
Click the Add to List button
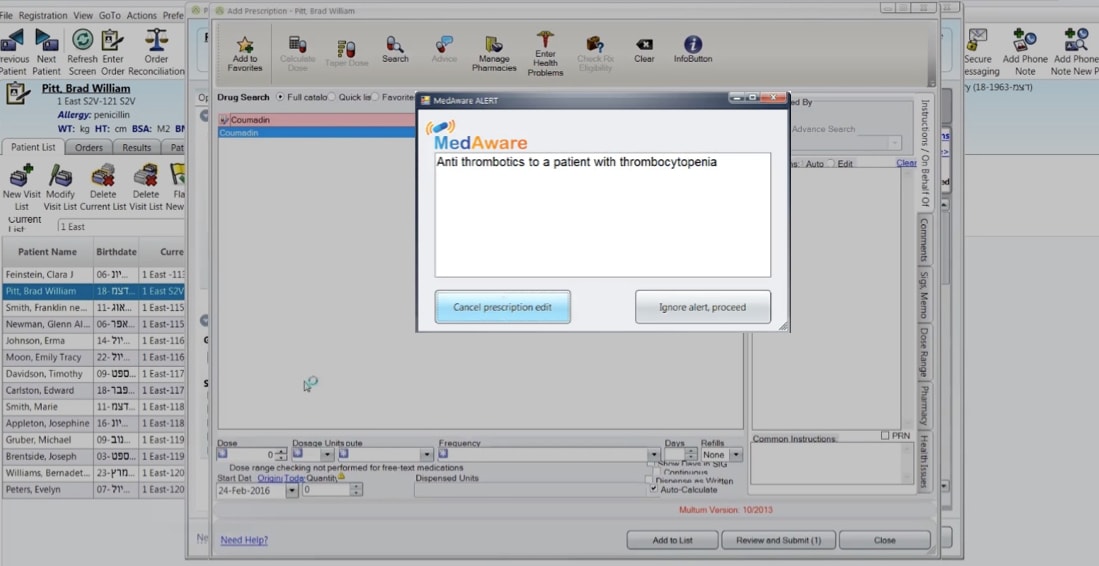pyautogui.click(x=672, y=540)
